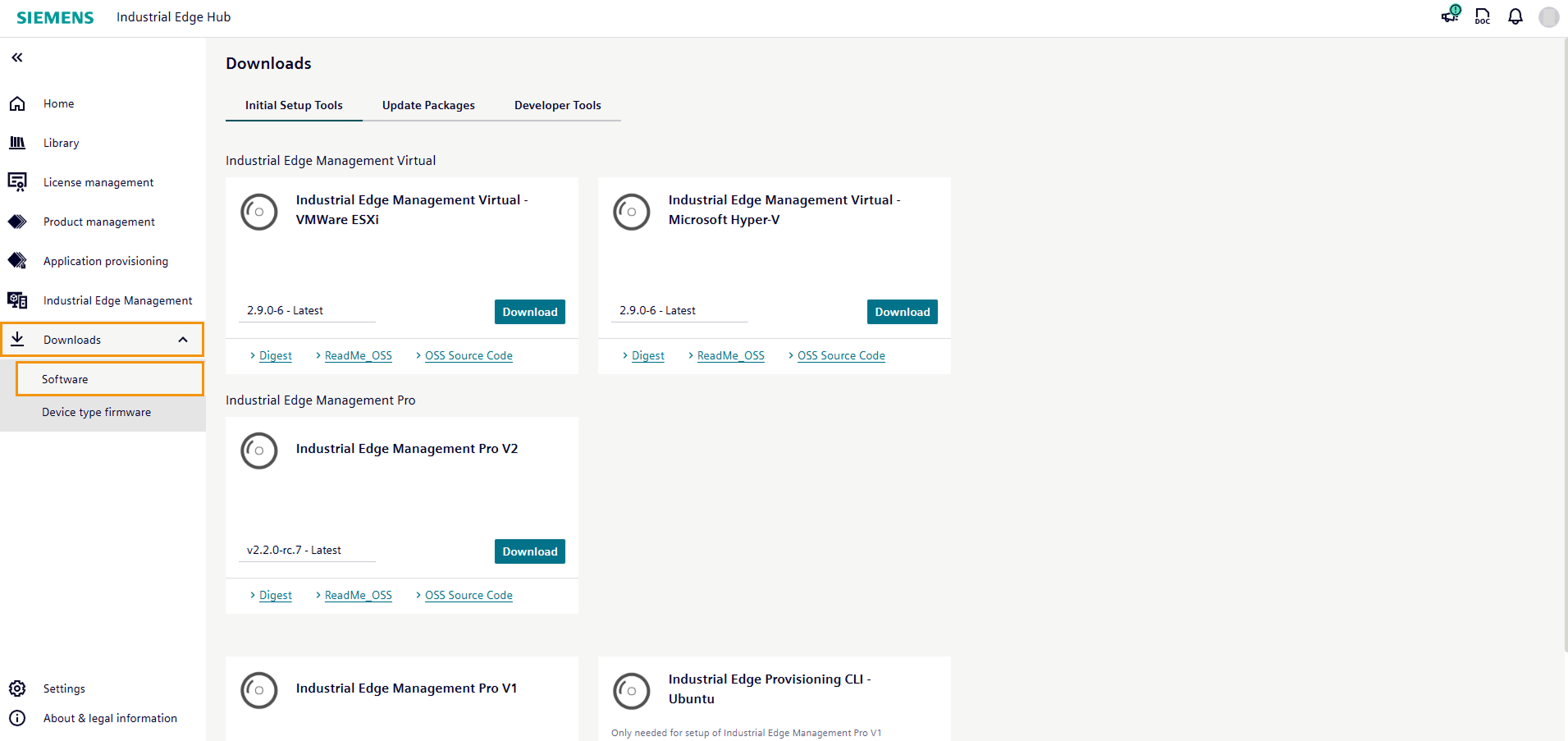Viewport: 1568px width, 741px height.
Task: Download Management Virtual for Microsoft Hyper-V
Action: (x=903, y=312)
